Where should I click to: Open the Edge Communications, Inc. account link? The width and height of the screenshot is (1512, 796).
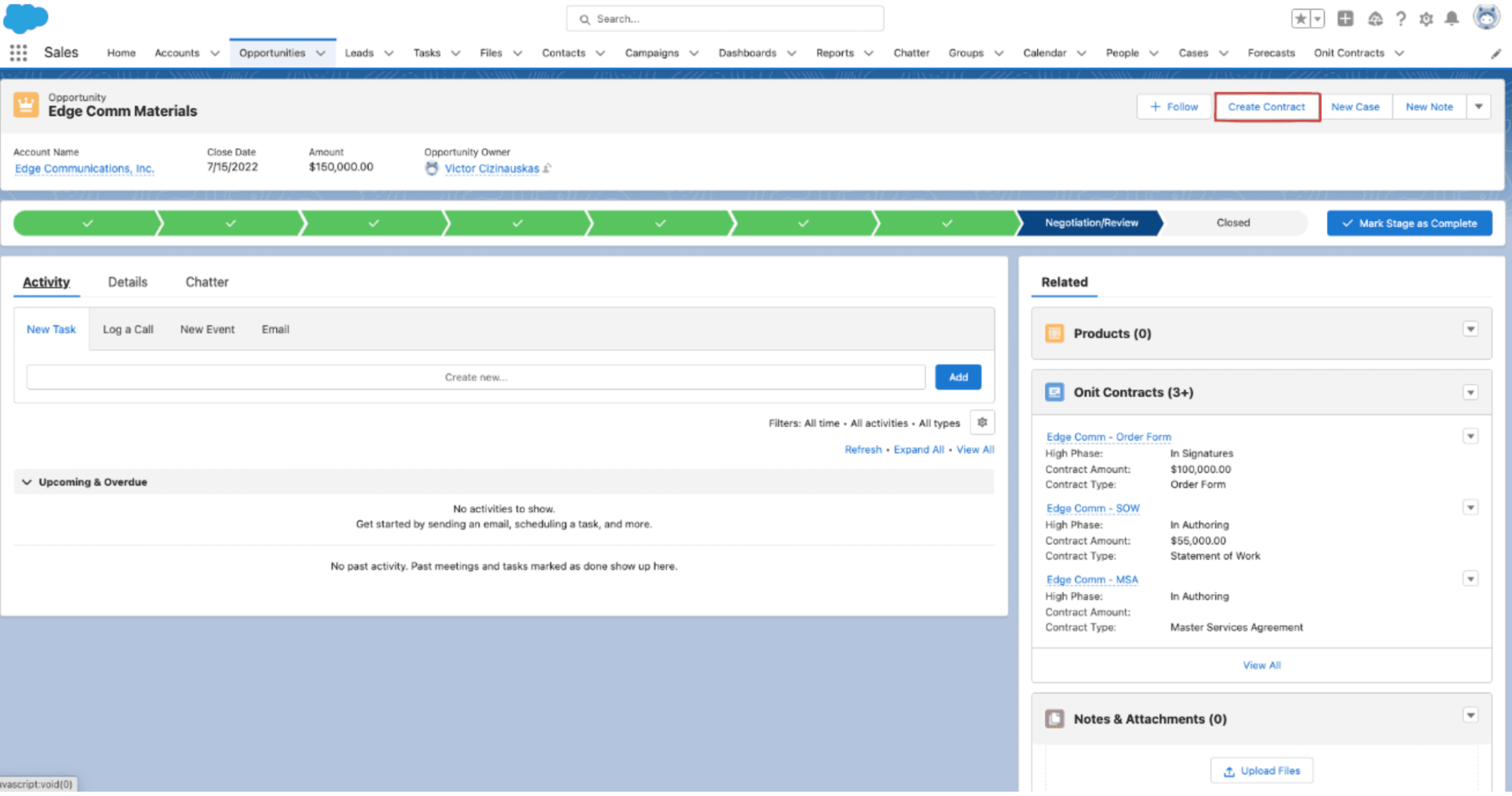pyautogui.click(x=85, y=168)
